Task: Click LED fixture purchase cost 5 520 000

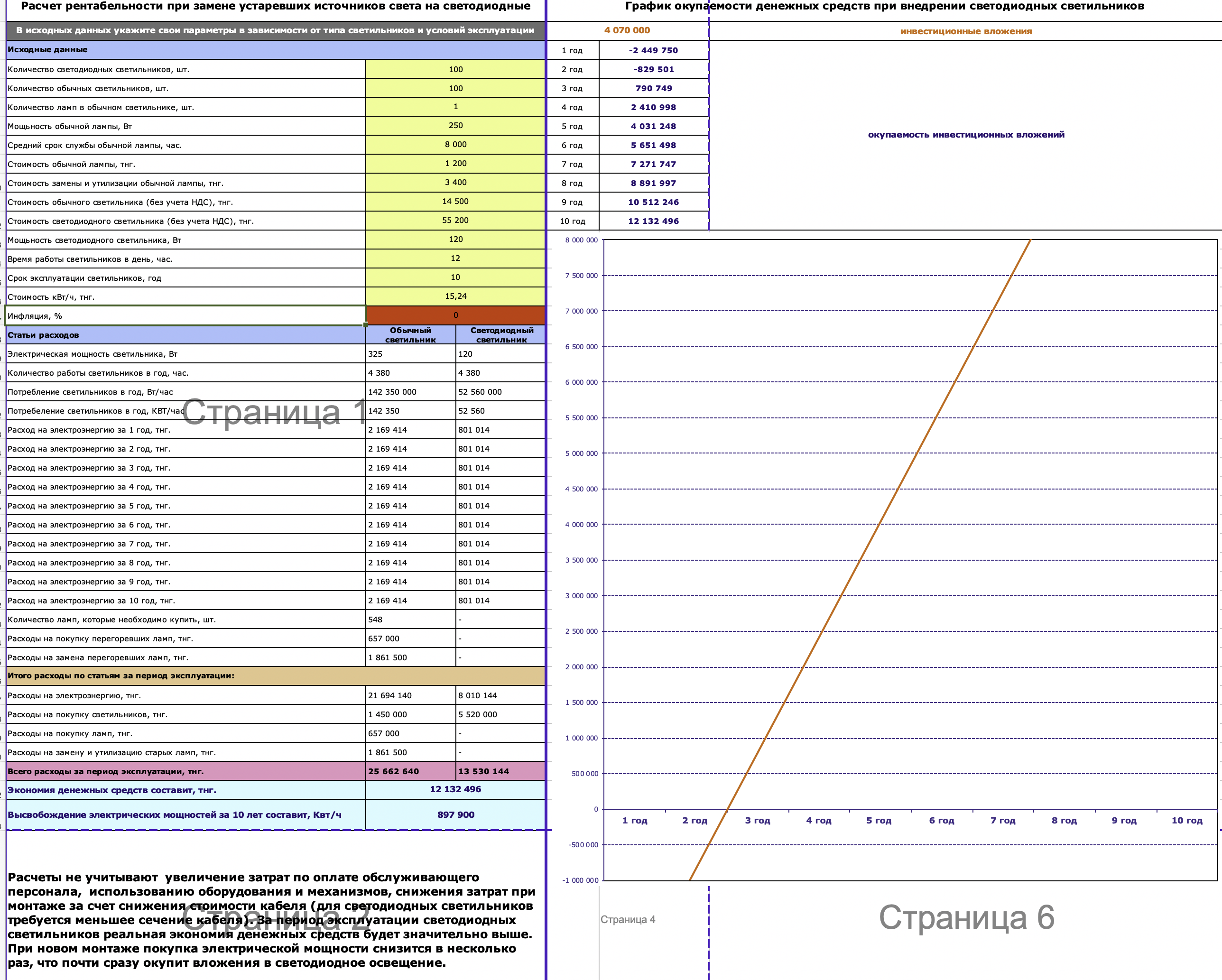Action: pos(501,715)
